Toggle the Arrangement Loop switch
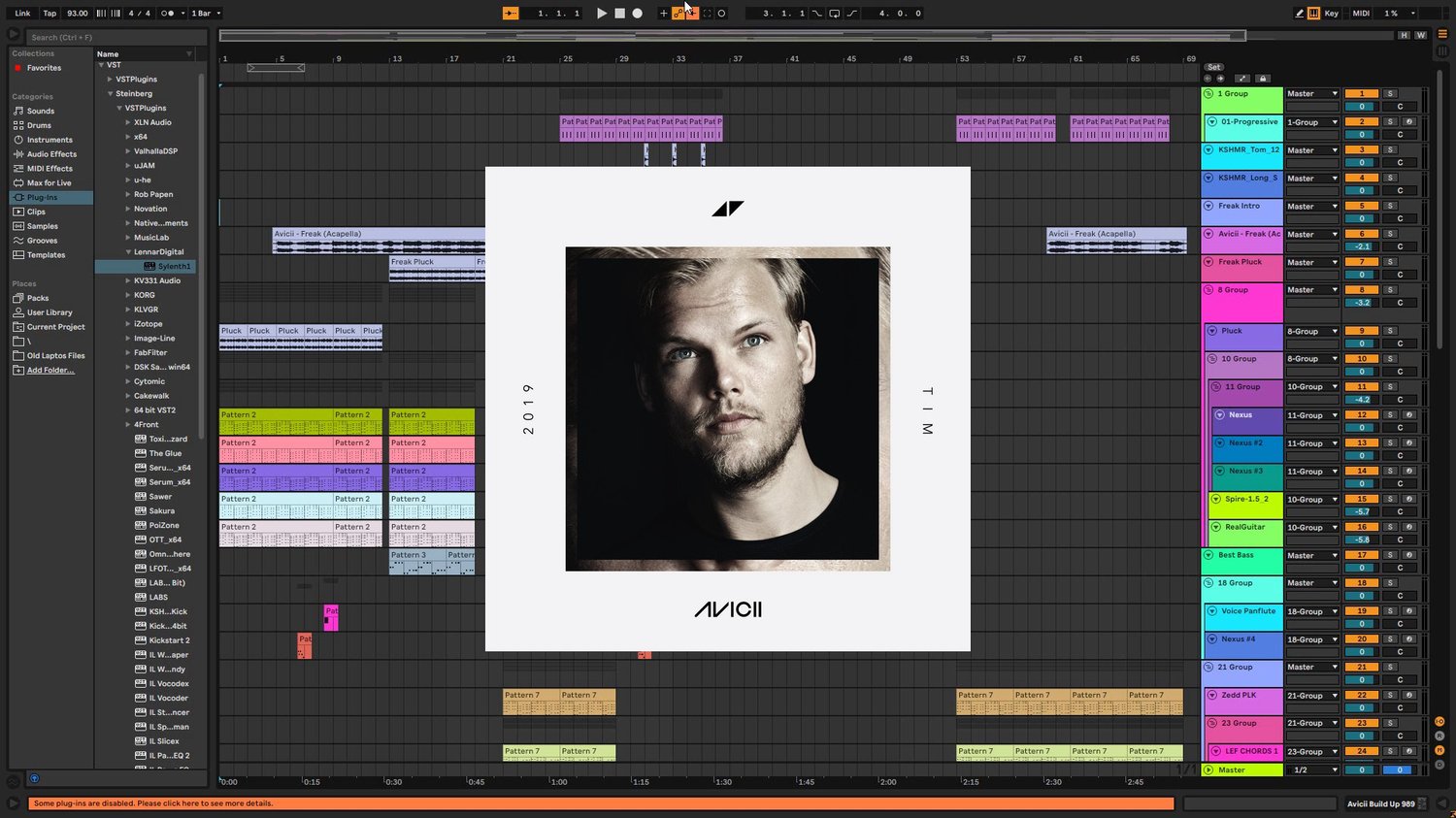 click(834, 14)
